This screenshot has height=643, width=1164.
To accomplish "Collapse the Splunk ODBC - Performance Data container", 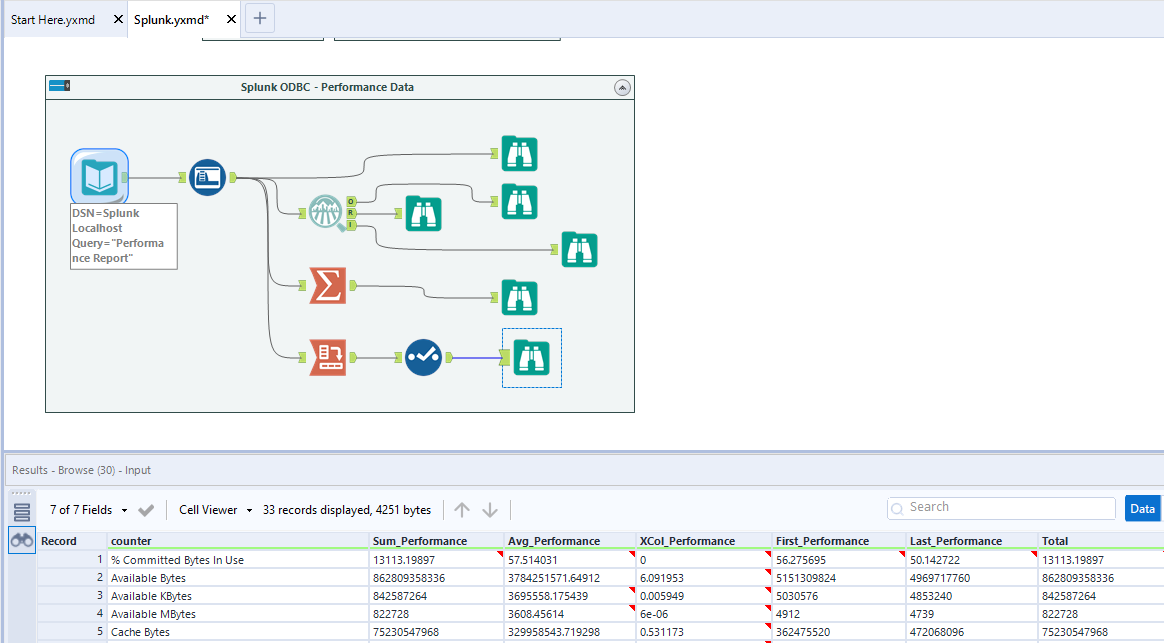I will tap(622, 87).
